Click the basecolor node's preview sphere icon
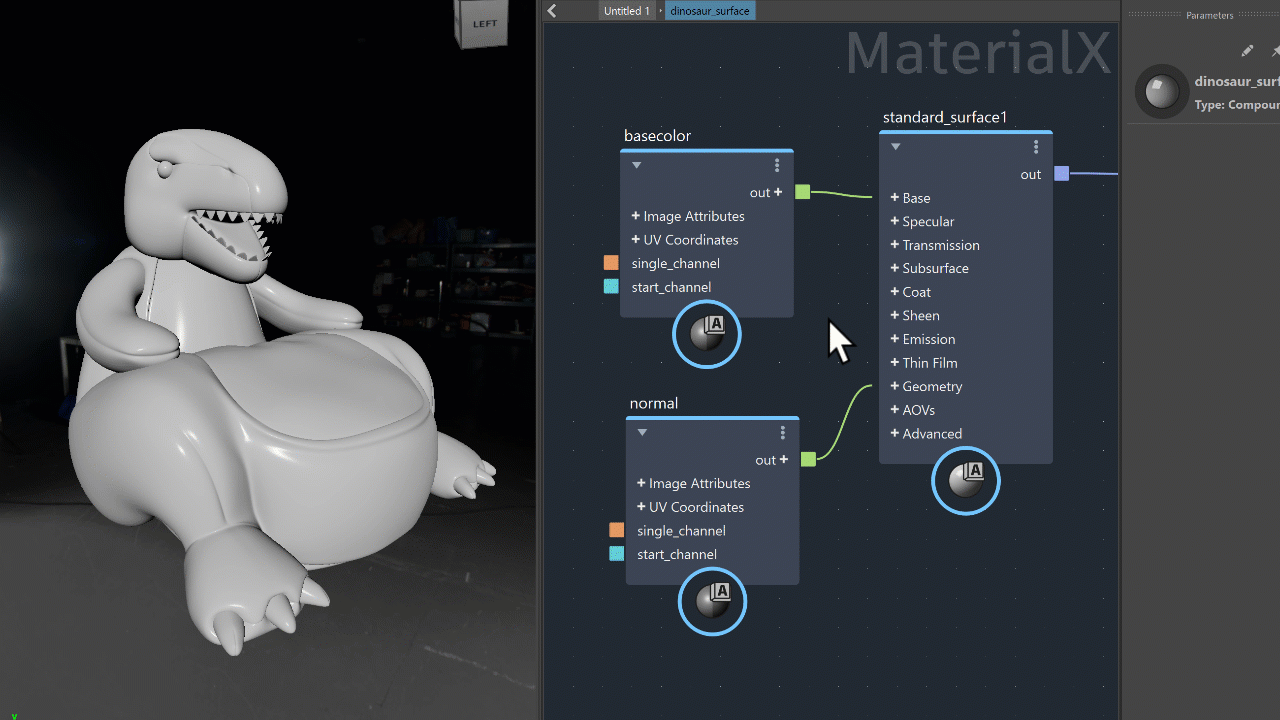 pyautogui.click(x=707, y=334)
